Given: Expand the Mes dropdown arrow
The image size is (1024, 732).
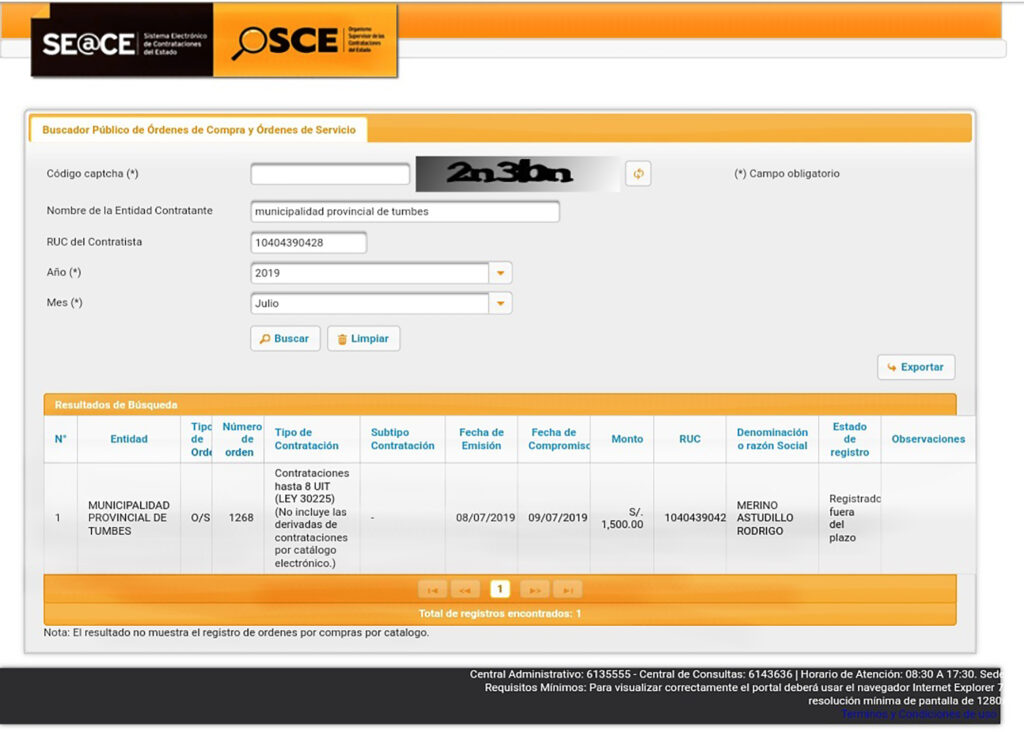Looking at the screenshot, I should [x=500, y=303].
